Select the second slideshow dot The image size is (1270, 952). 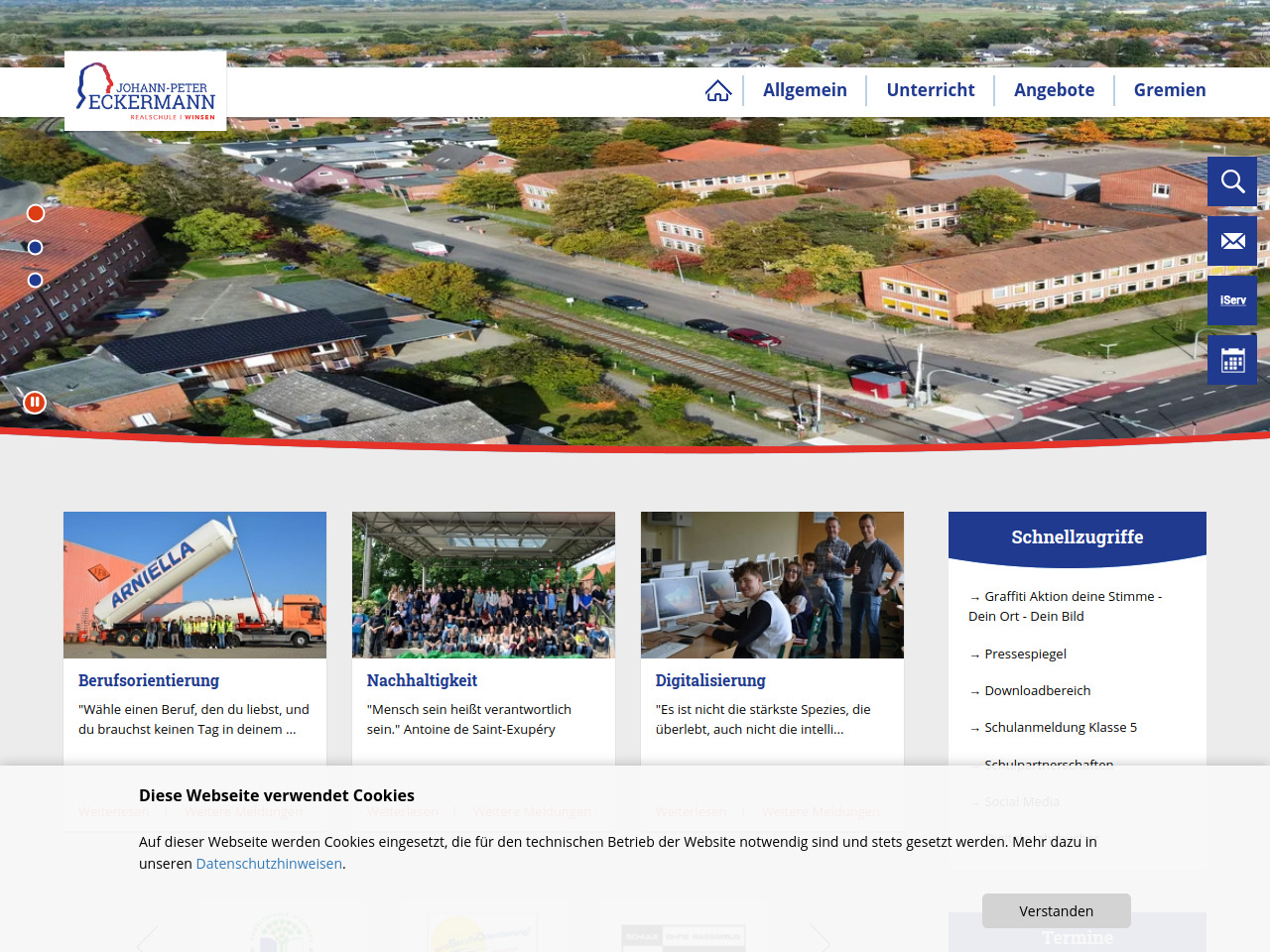[36, 247]
